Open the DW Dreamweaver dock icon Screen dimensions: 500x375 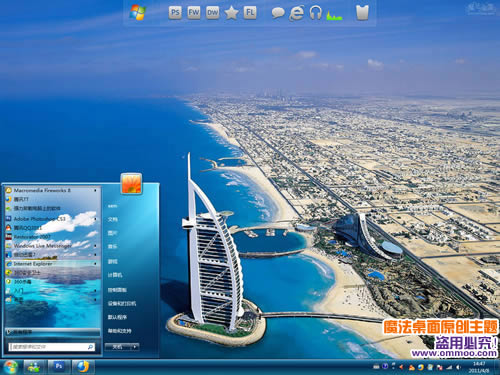pyautogui.click(x=212, y=13)
